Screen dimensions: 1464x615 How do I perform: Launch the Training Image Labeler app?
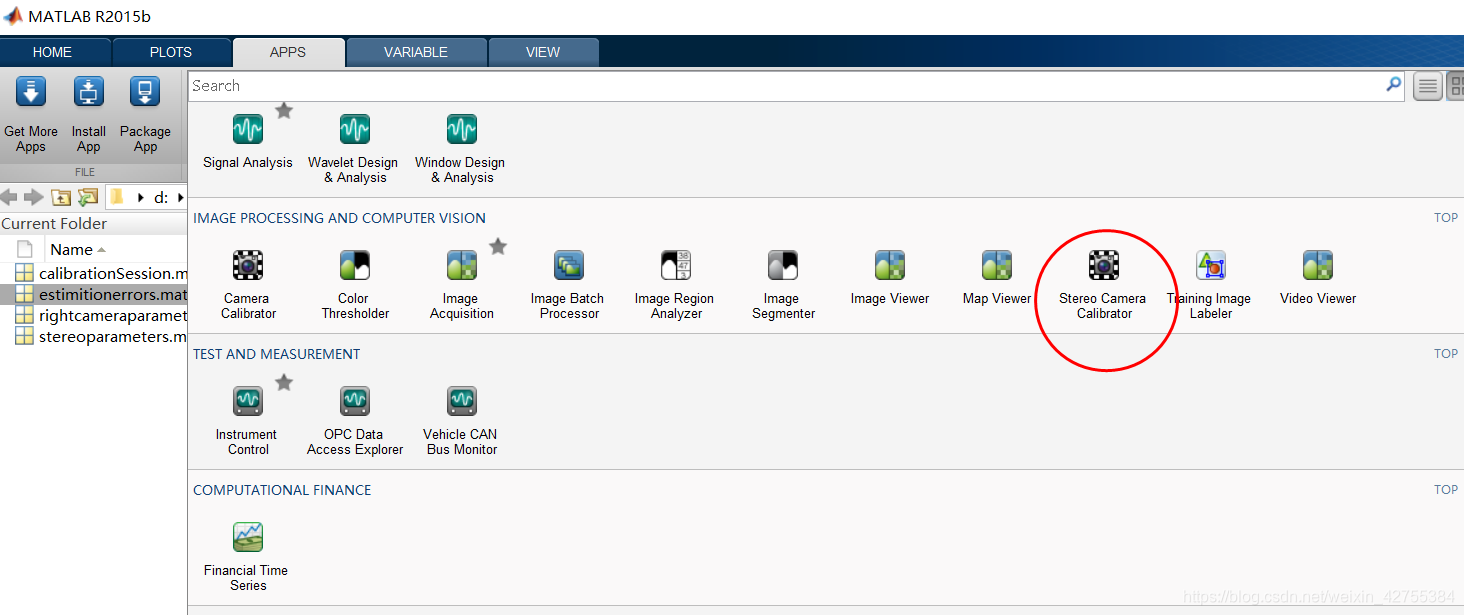click(1210, 283)
